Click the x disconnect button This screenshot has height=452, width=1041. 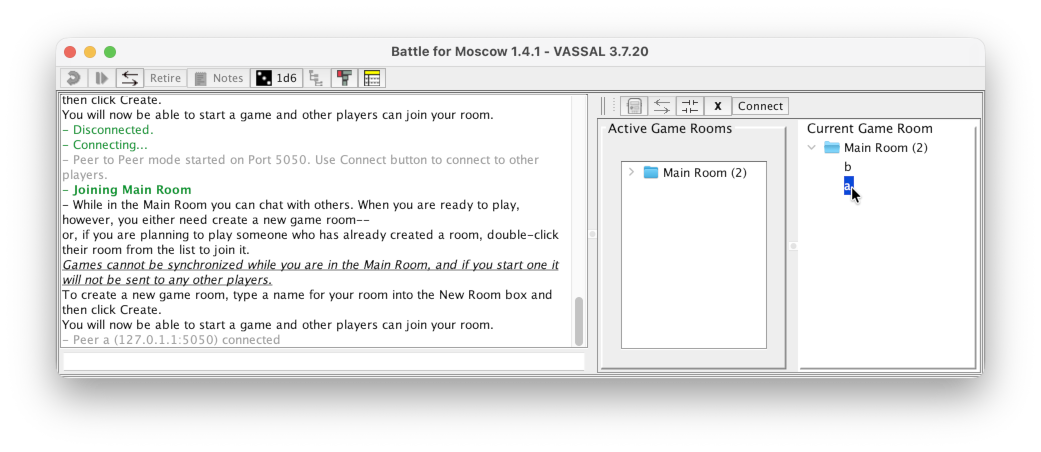pos(717,106)
